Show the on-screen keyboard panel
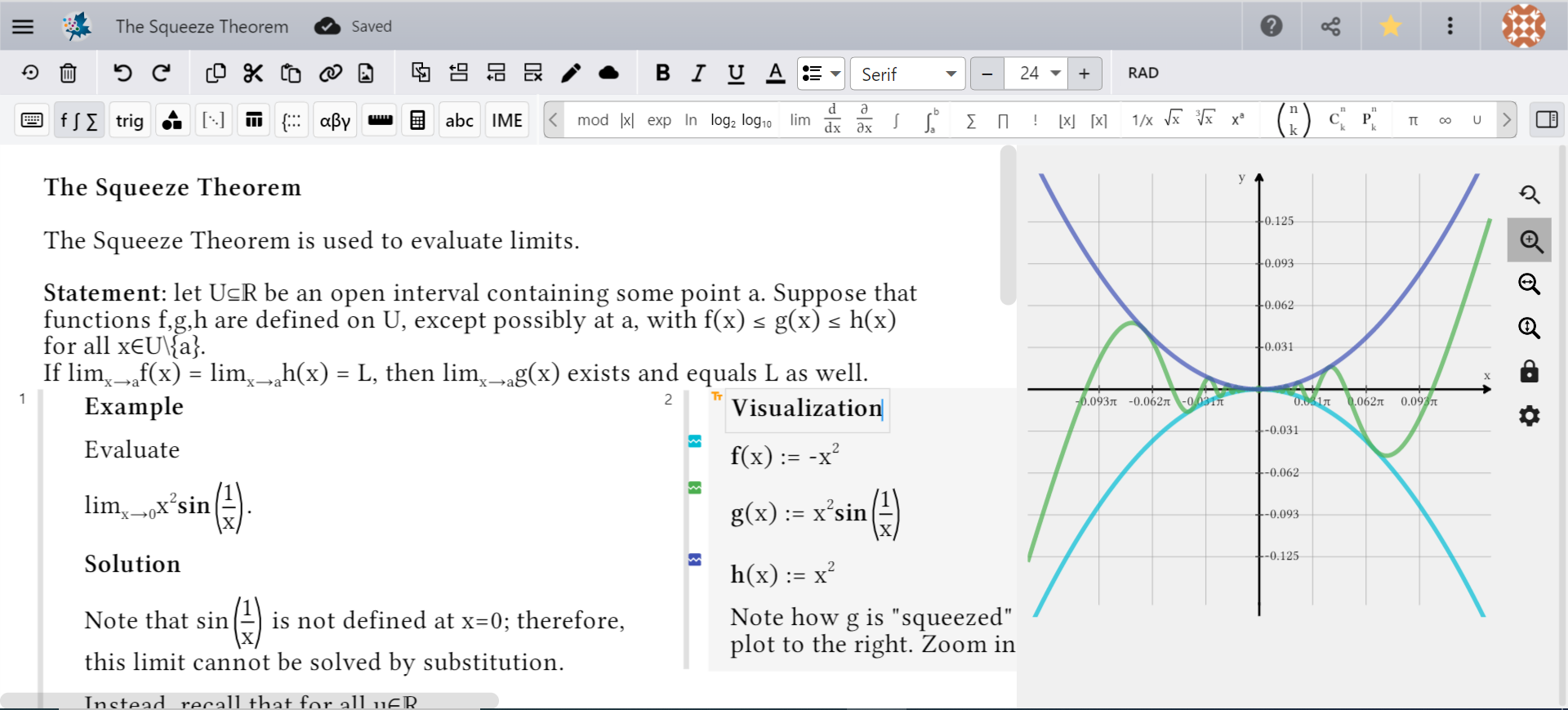The width and height of the screenshot is (1568, 710). (x=32, y=120)
